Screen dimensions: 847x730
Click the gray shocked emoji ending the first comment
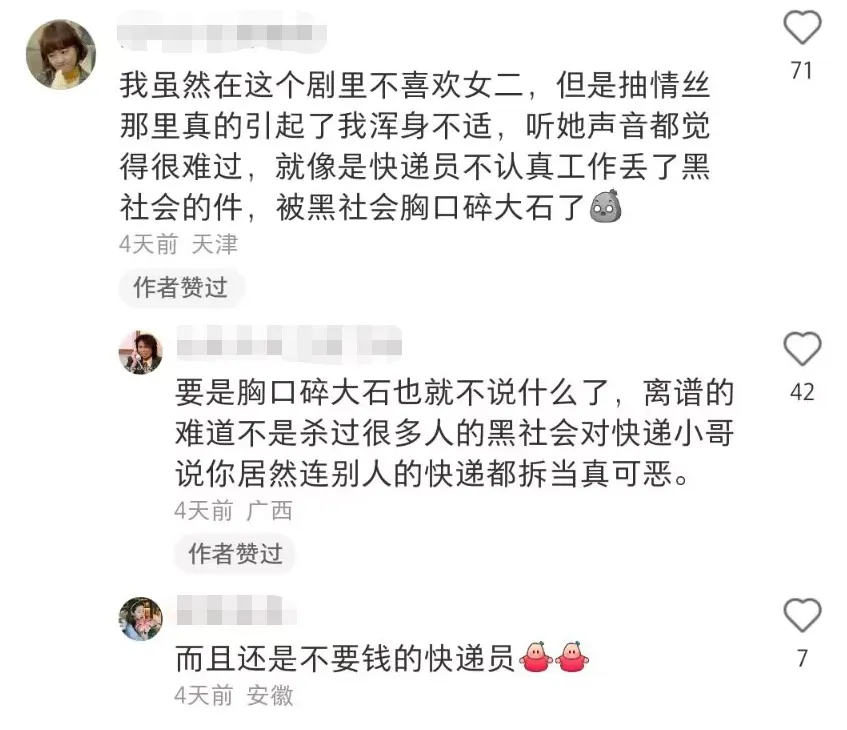[606, 206]
